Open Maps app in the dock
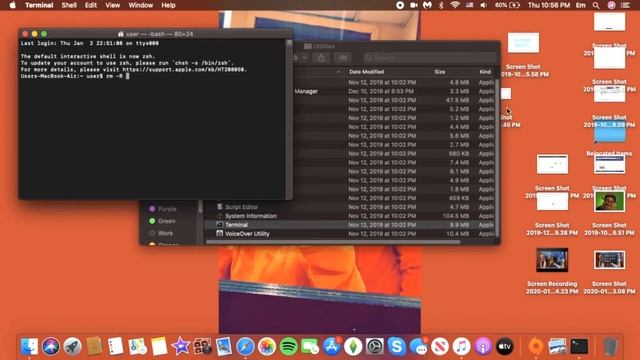This screenshot has width=640, height=360. click(138, 347)
